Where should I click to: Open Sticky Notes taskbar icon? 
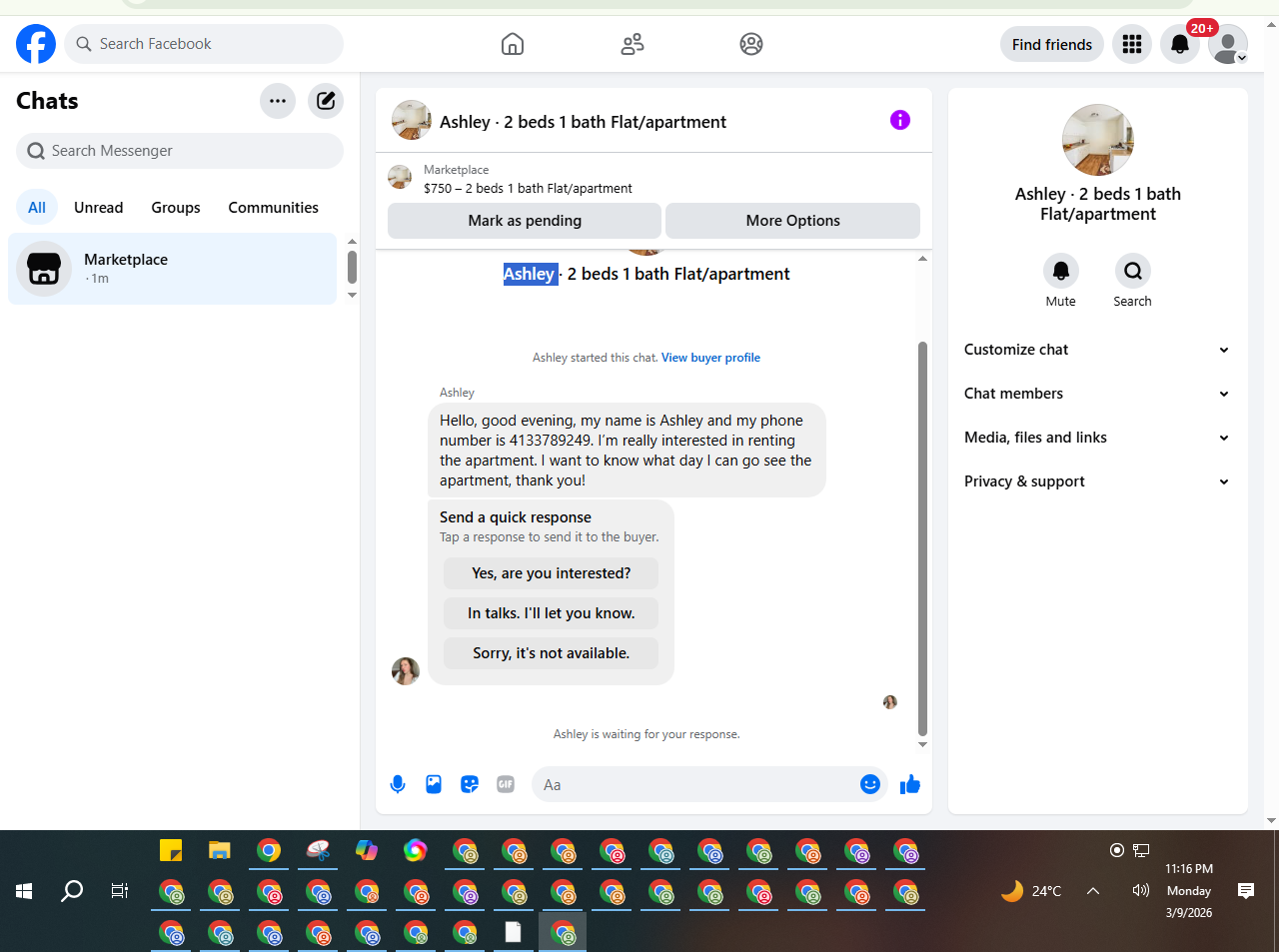tap(171, 850)
